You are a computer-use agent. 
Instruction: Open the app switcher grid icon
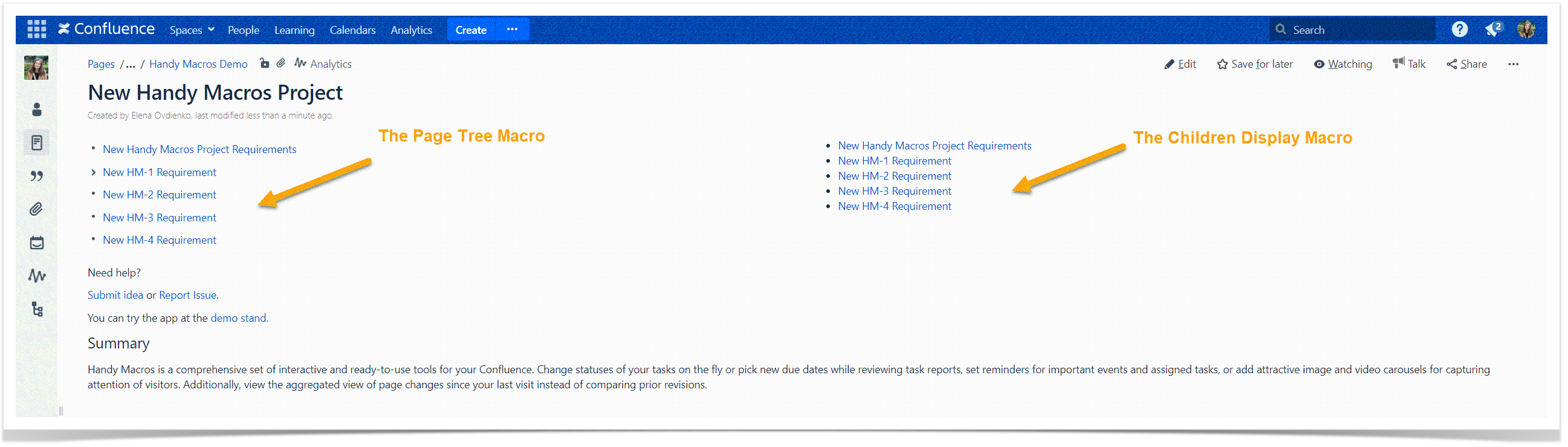pyautogui.click(x=36, y=29)
